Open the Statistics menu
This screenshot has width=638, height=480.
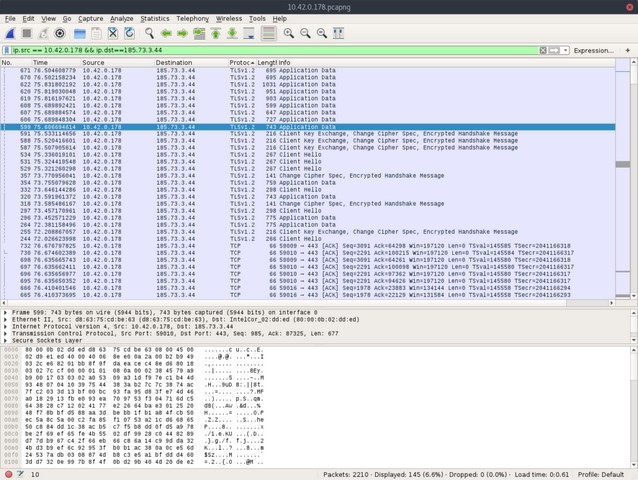pos(154,18)
